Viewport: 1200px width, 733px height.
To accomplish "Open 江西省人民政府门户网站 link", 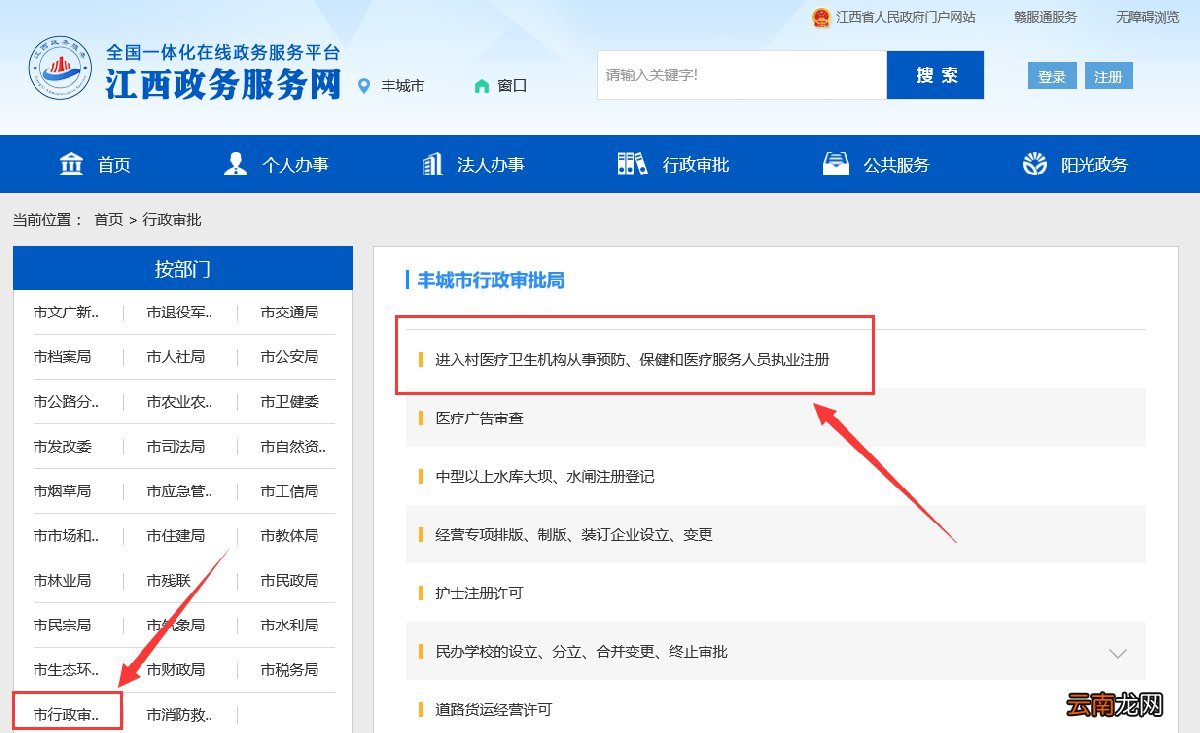I will click(x=905, y=17).
